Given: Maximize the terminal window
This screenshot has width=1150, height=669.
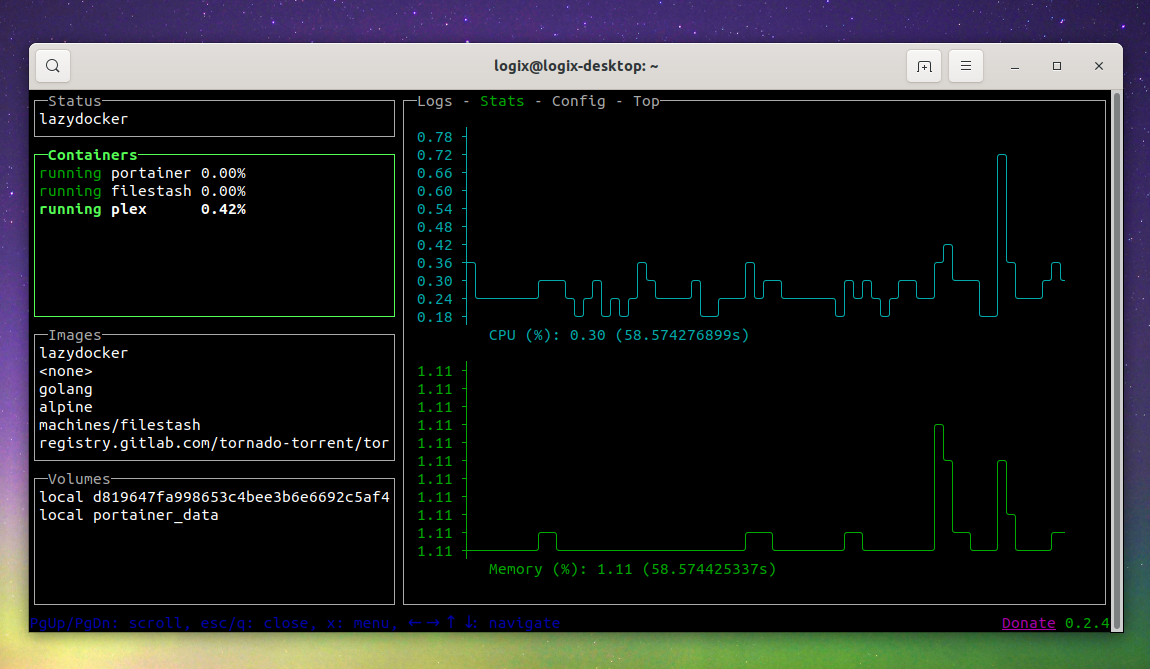Looking at the screenshot, I should tap(1057, 66).
